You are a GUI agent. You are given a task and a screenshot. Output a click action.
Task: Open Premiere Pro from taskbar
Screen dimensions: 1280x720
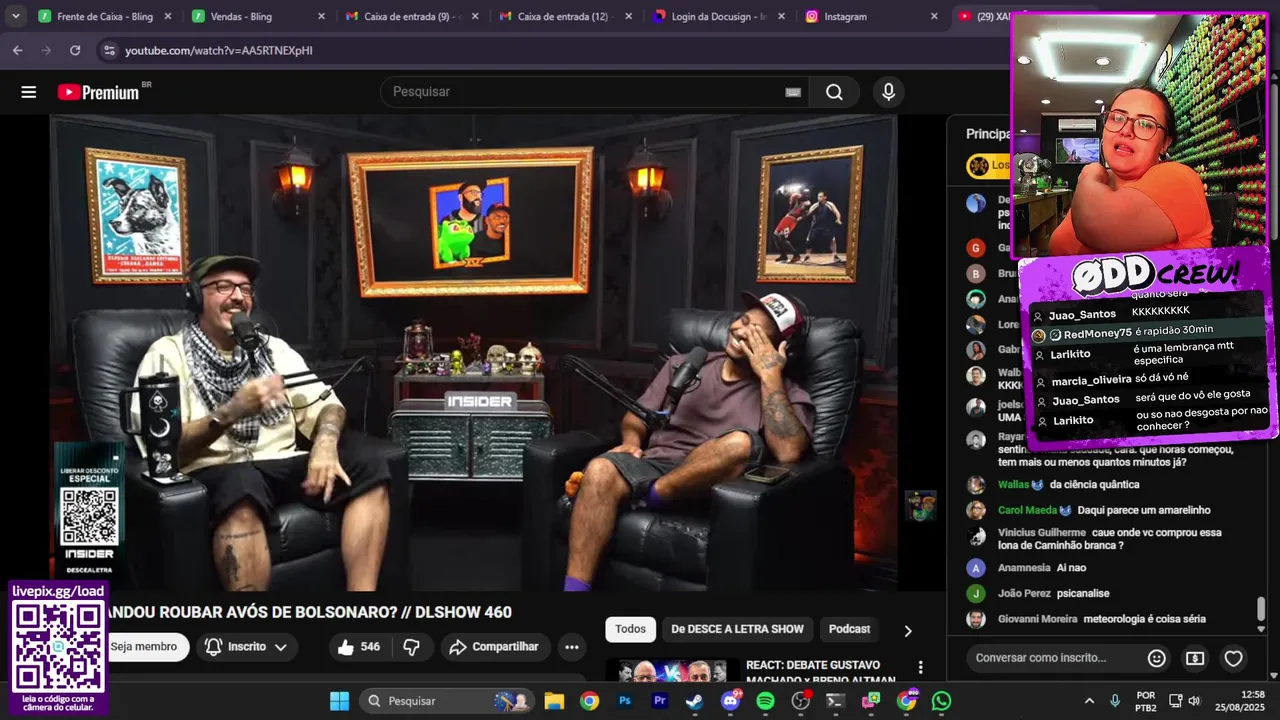pos(660,701)
